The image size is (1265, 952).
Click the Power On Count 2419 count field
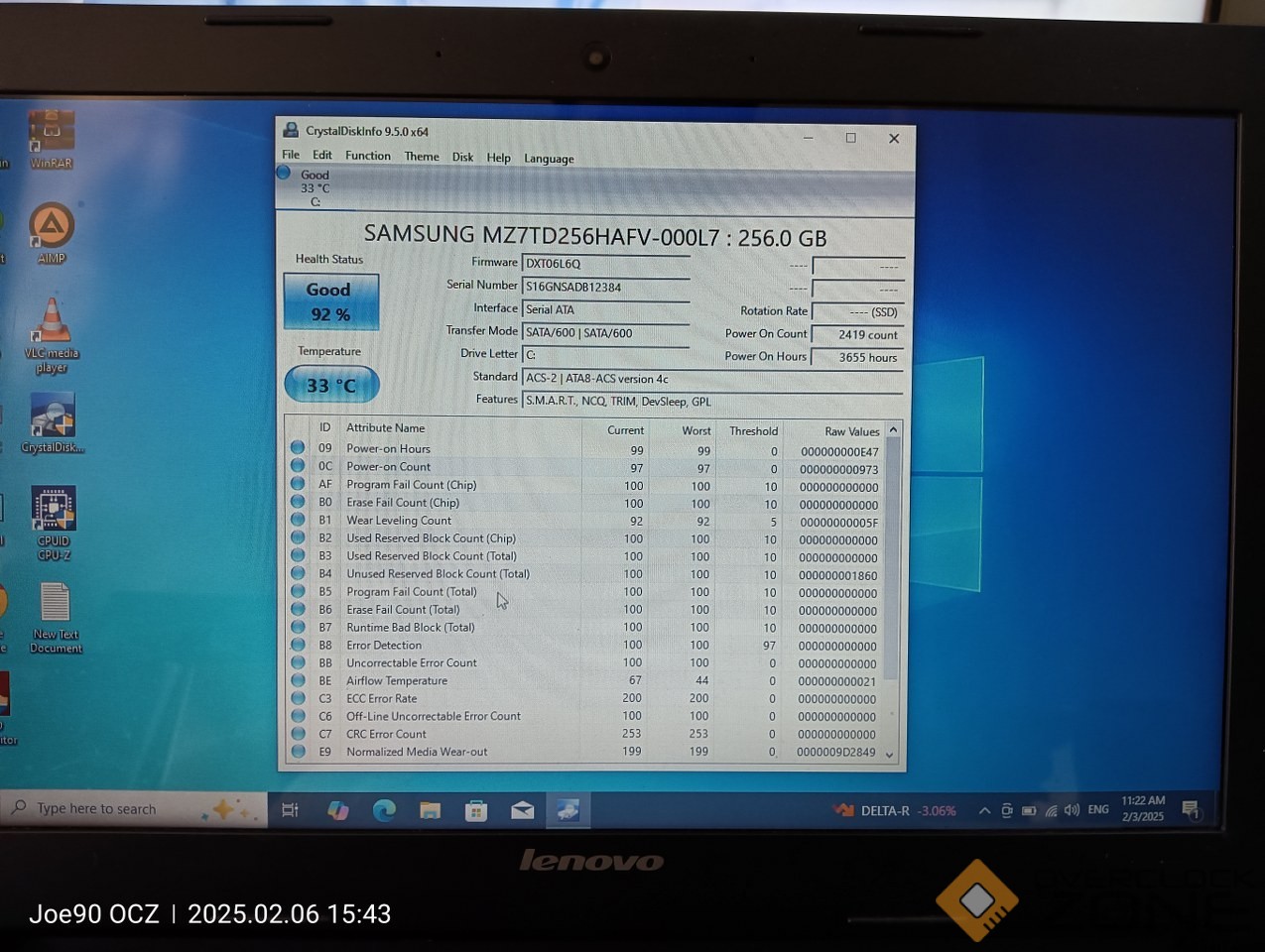tap(857, 334)
